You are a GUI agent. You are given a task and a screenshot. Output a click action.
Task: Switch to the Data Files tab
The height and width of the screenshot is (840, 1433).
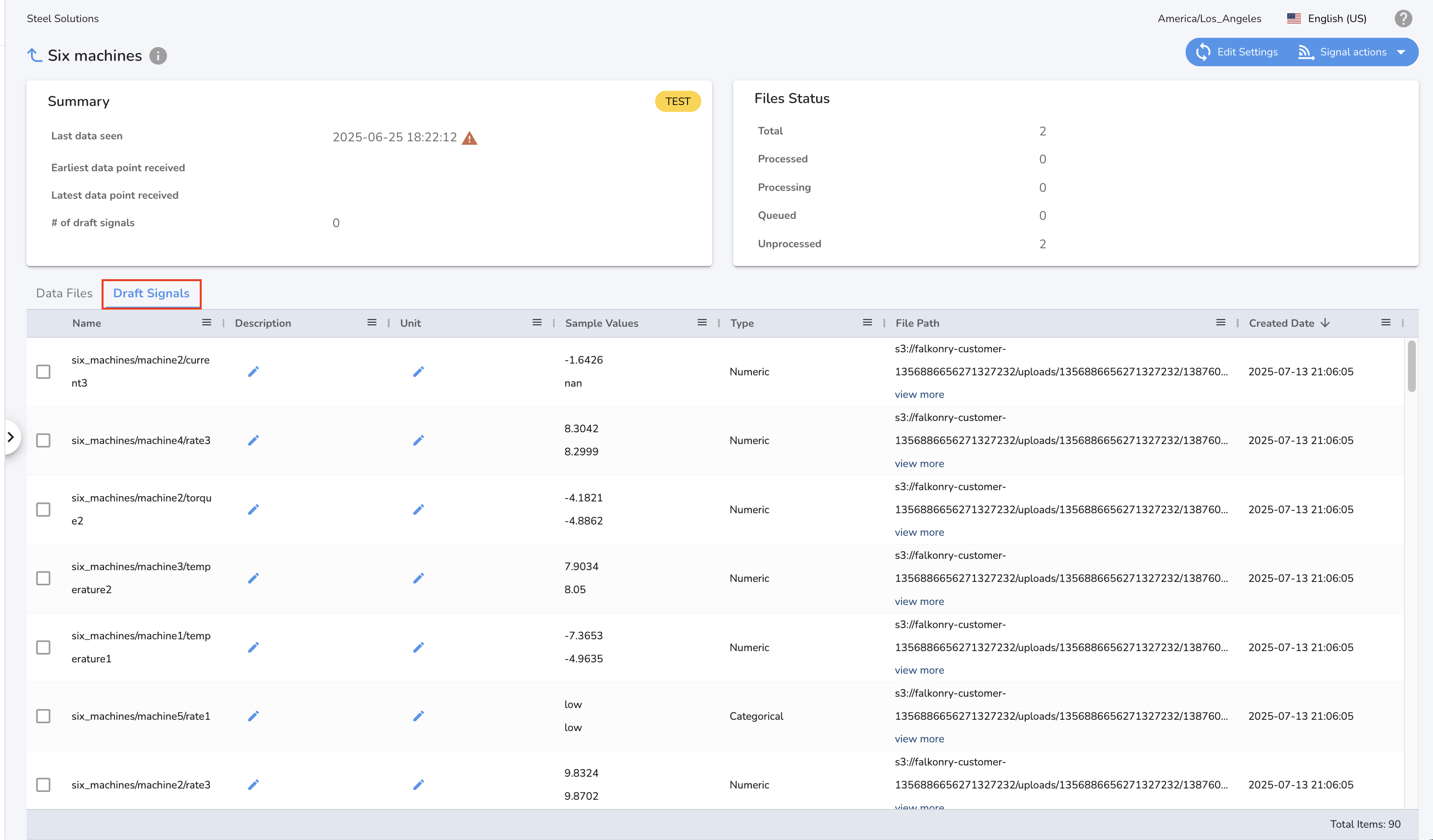click(x=64, y=293)
